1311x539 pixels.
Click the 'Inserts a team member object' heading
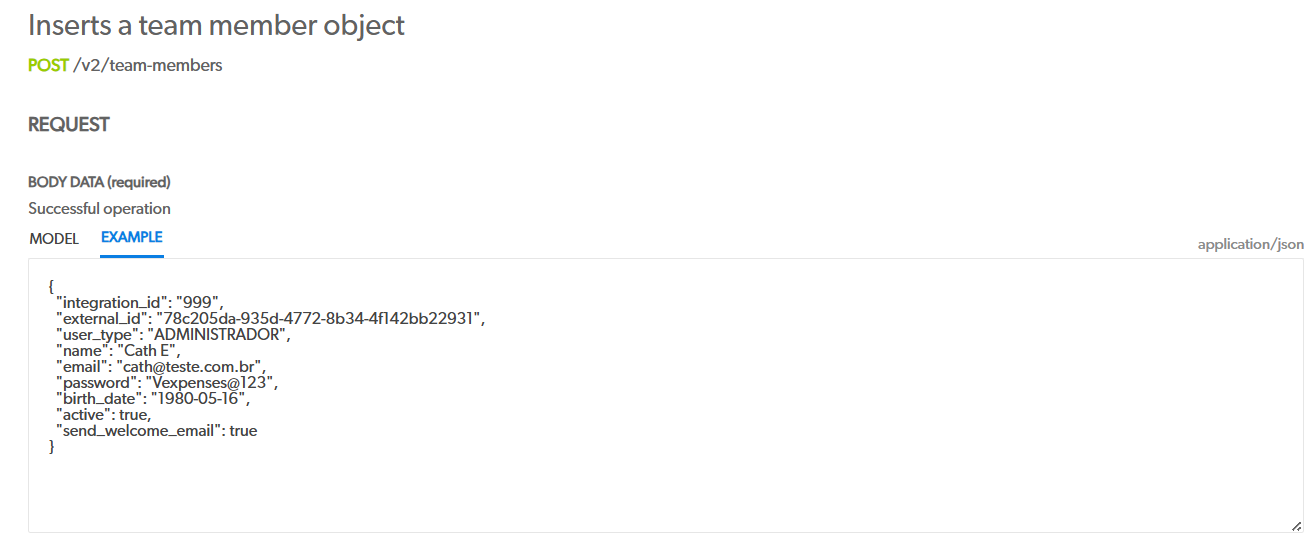[x=216, y=25]
